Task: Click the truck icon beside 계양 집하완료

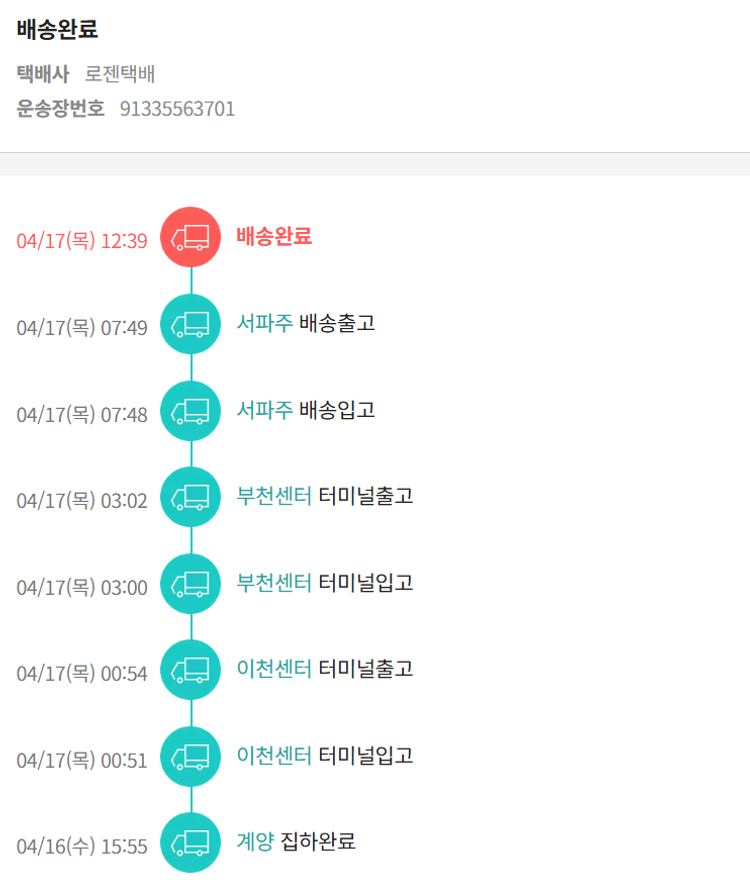Action: tap(190, 842)
